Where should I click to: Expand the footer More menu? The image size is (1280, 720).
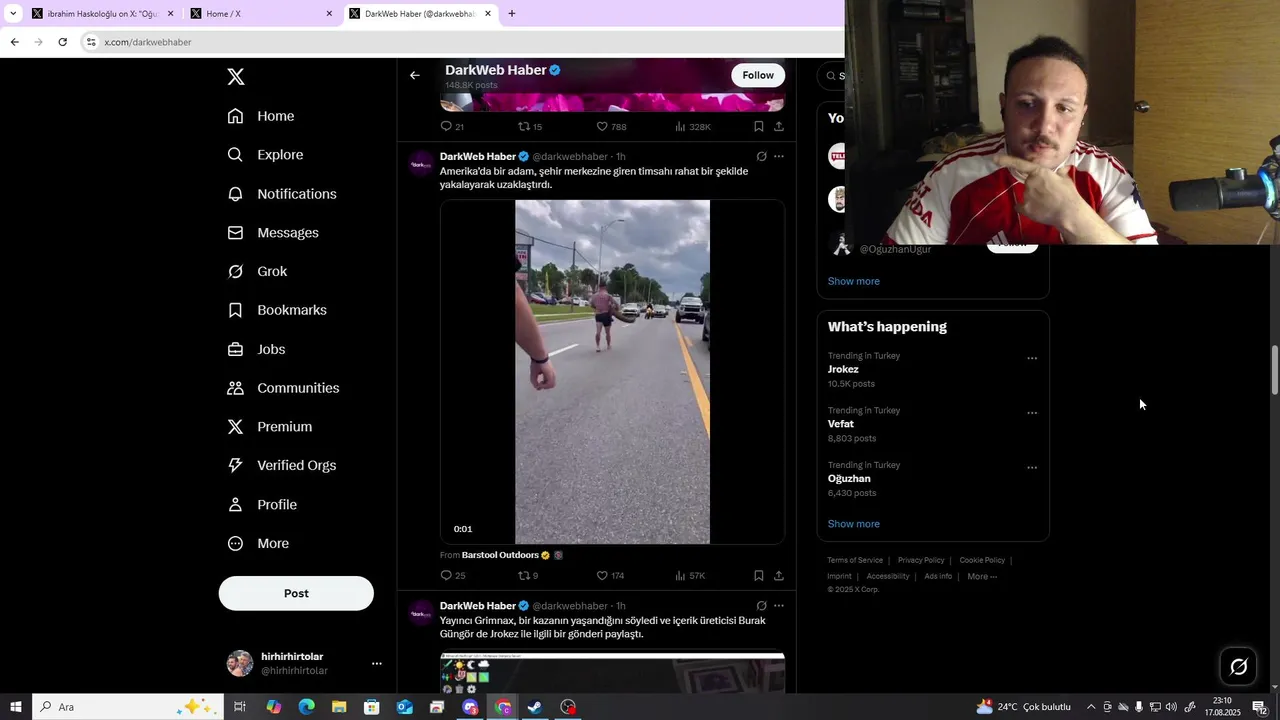982,576
